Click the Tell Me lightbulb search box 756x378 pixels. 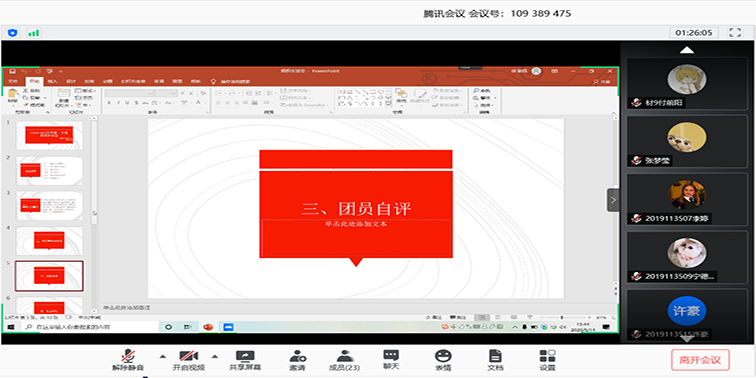(x=230, y=81)
